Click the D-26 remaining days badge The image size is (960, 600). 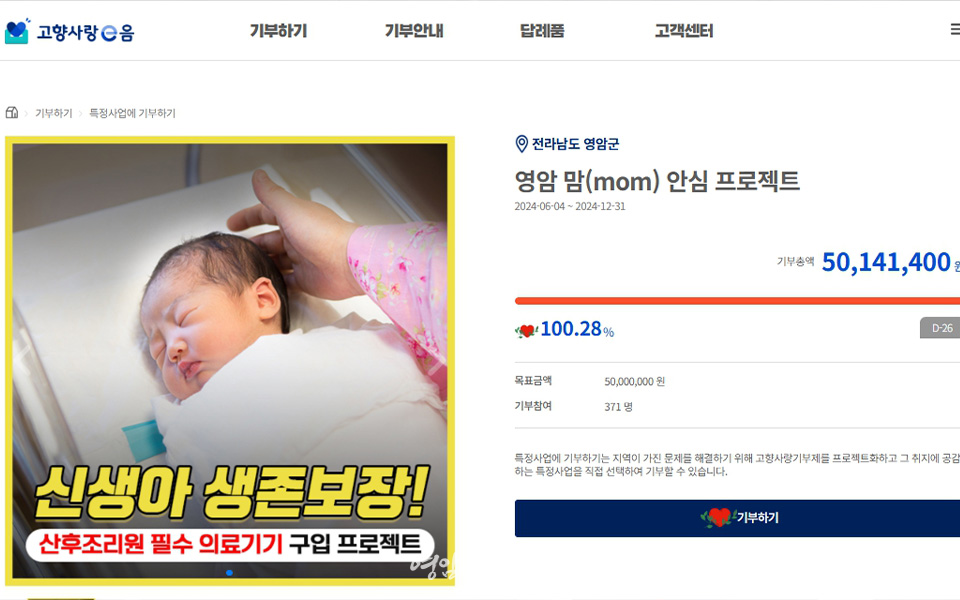click(940, 328)
